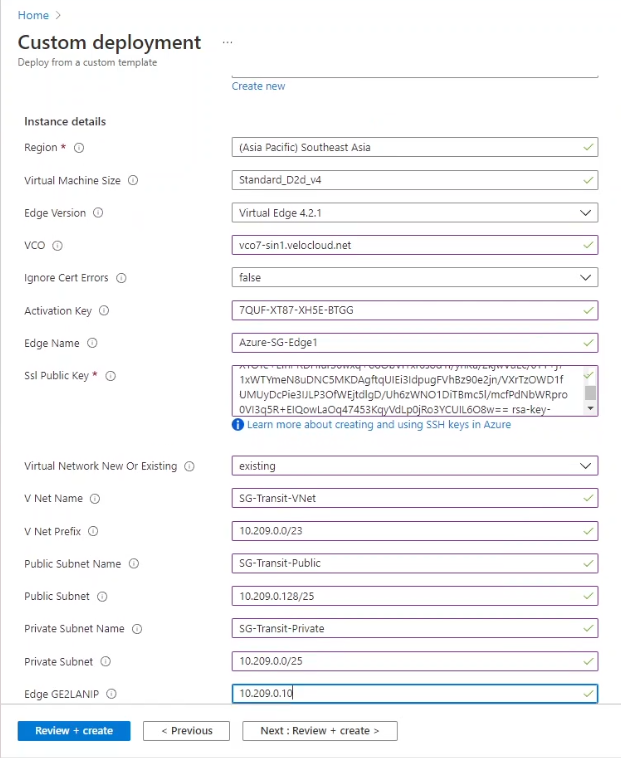Click the Custom deployment page title

[109, 43]
